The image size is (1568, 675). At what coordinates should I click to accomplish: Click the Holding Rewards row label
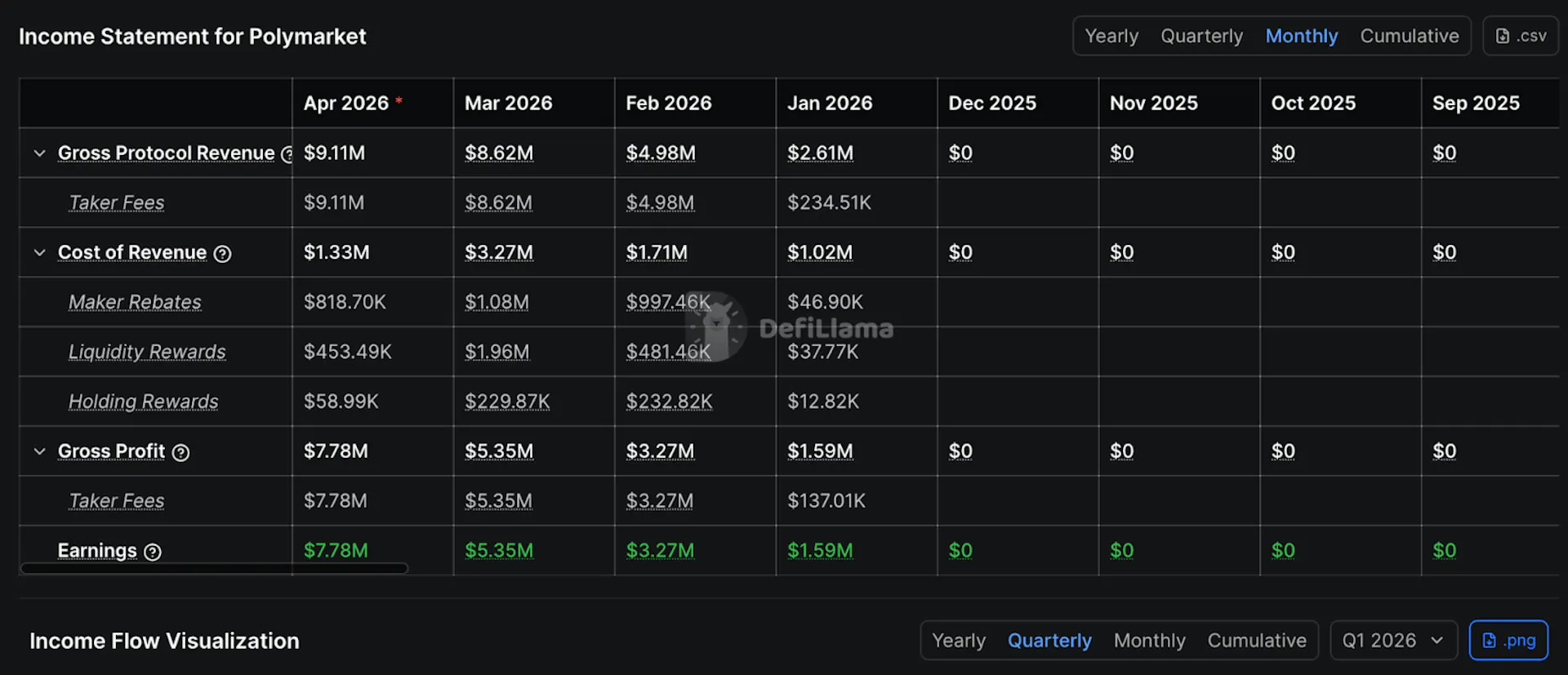pos(143,402)
